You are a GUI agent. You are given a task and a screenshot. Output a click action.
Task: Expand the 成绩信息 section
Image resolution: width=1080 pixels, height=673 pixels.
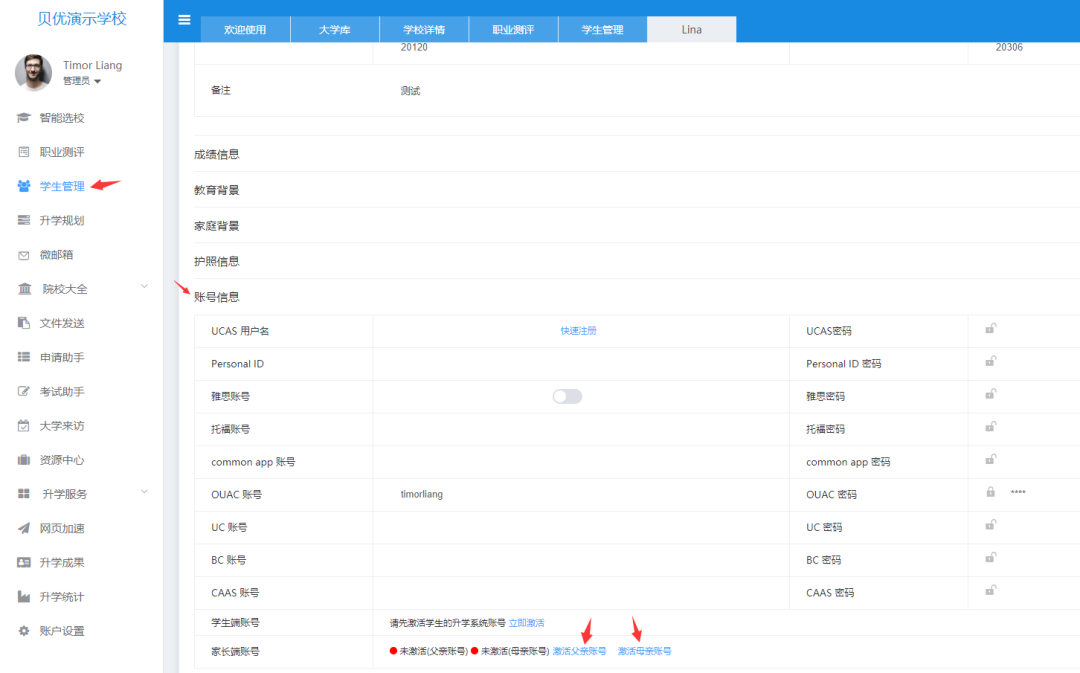(x=217, y=154)
